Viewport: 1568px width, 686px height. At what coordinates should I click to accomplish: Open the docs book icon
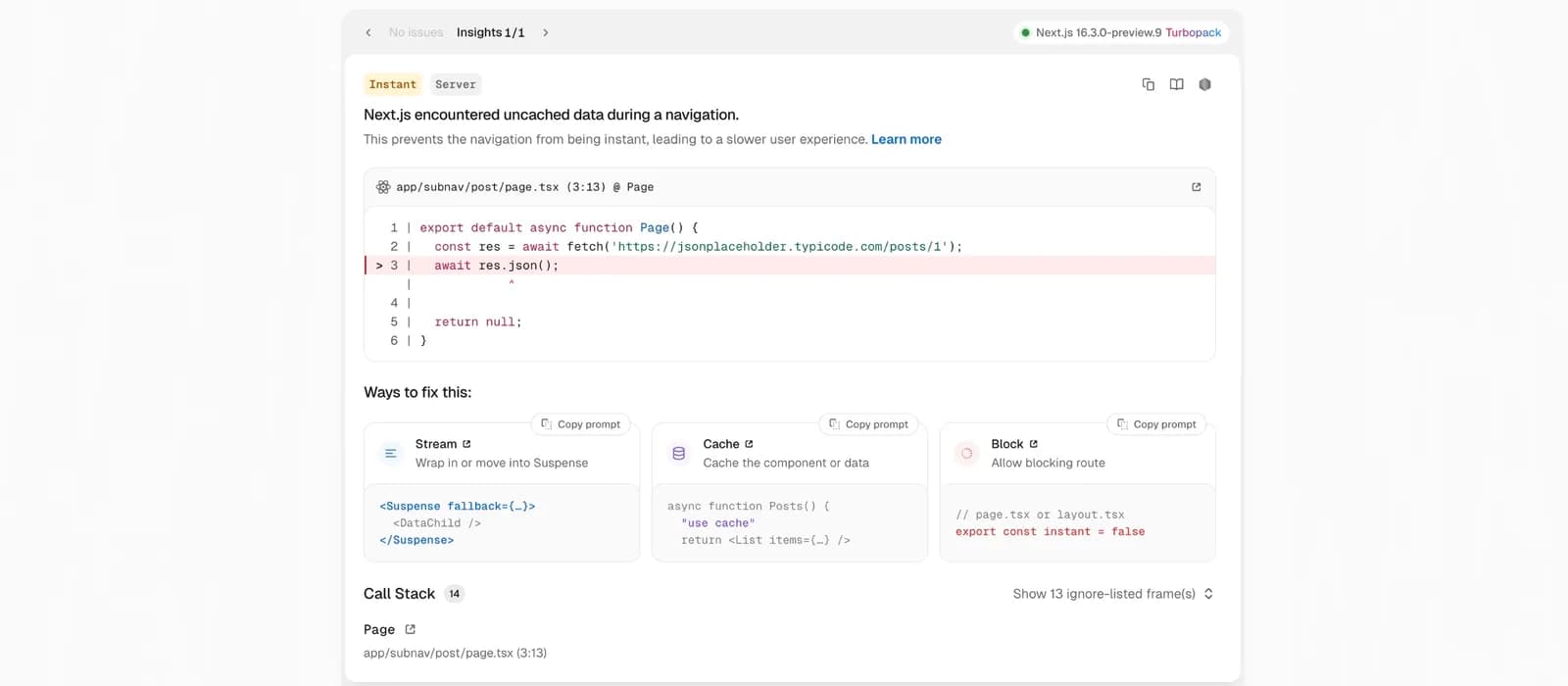pos(1177,84)
